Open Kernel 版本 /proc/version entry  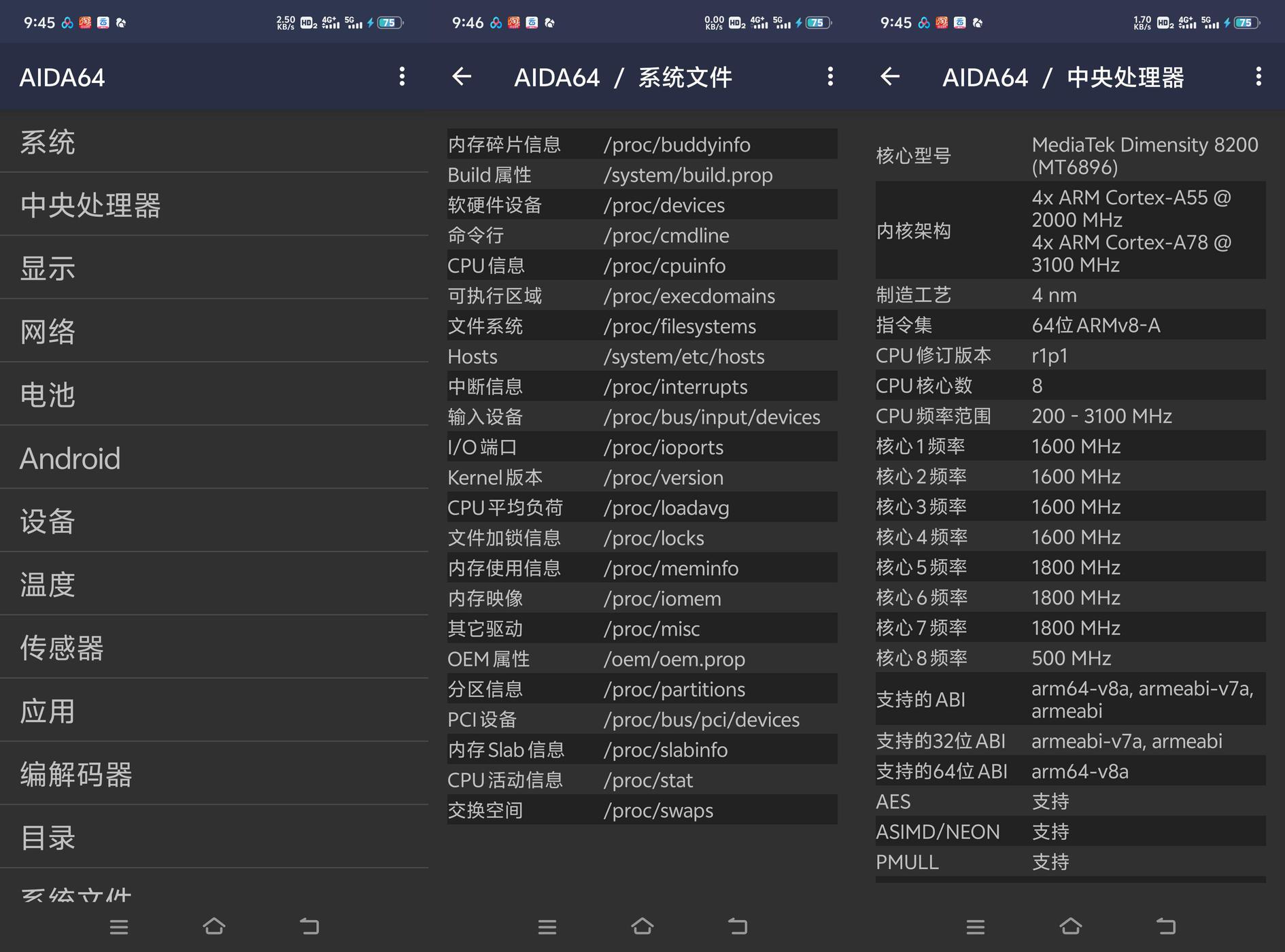coord(642,477)
